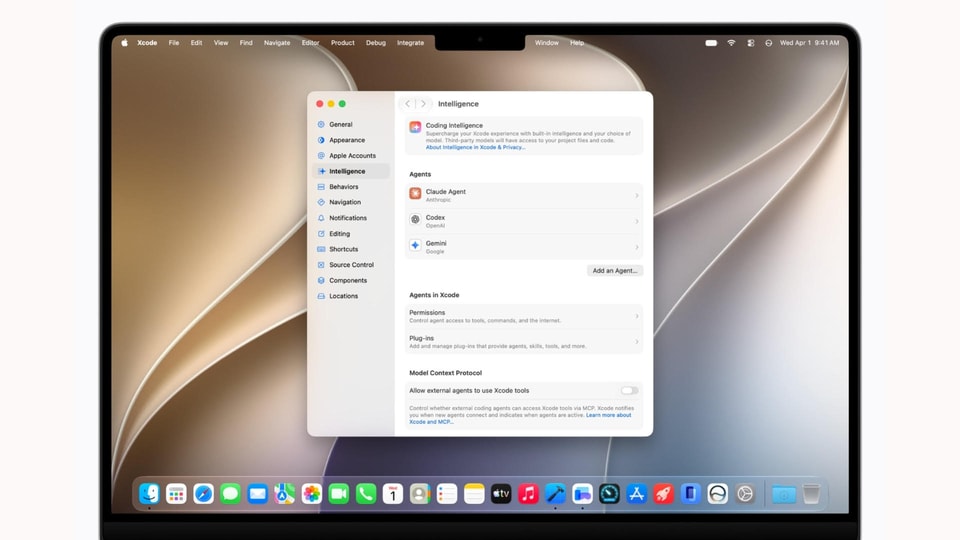Expand the Codex row chevron
The width and height of the screenshot is (960, 540).
637,221
